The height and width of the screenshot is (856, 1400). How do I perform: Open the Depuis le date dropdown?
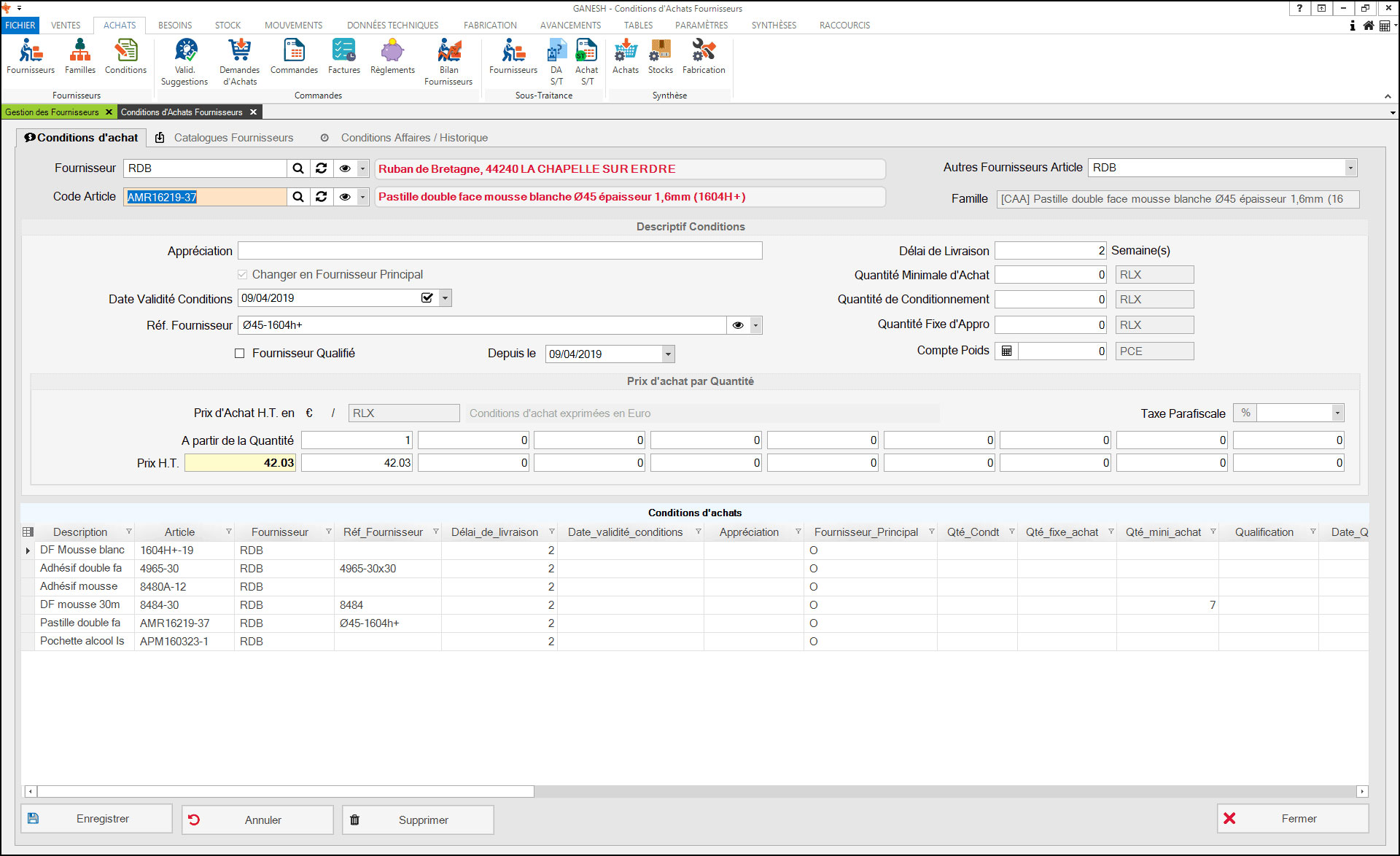tap(667, 354)
